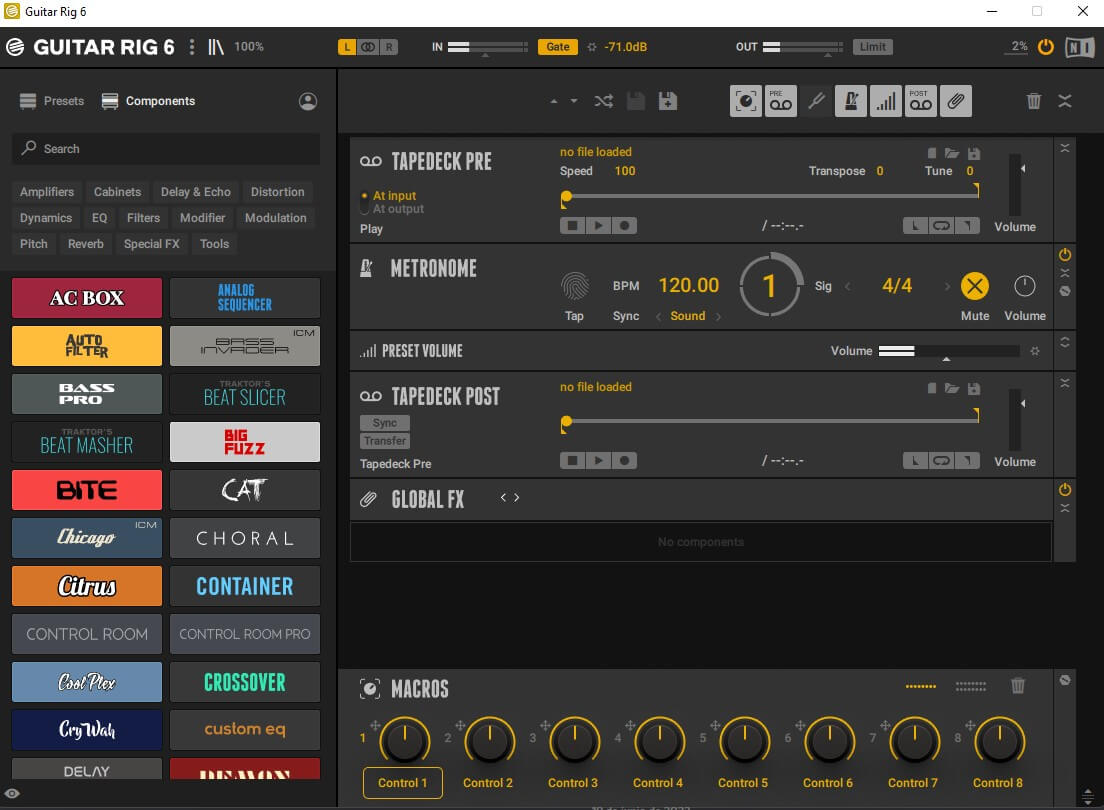Click the Tapedeck Pre playback position slider

(x=770, y=197)
